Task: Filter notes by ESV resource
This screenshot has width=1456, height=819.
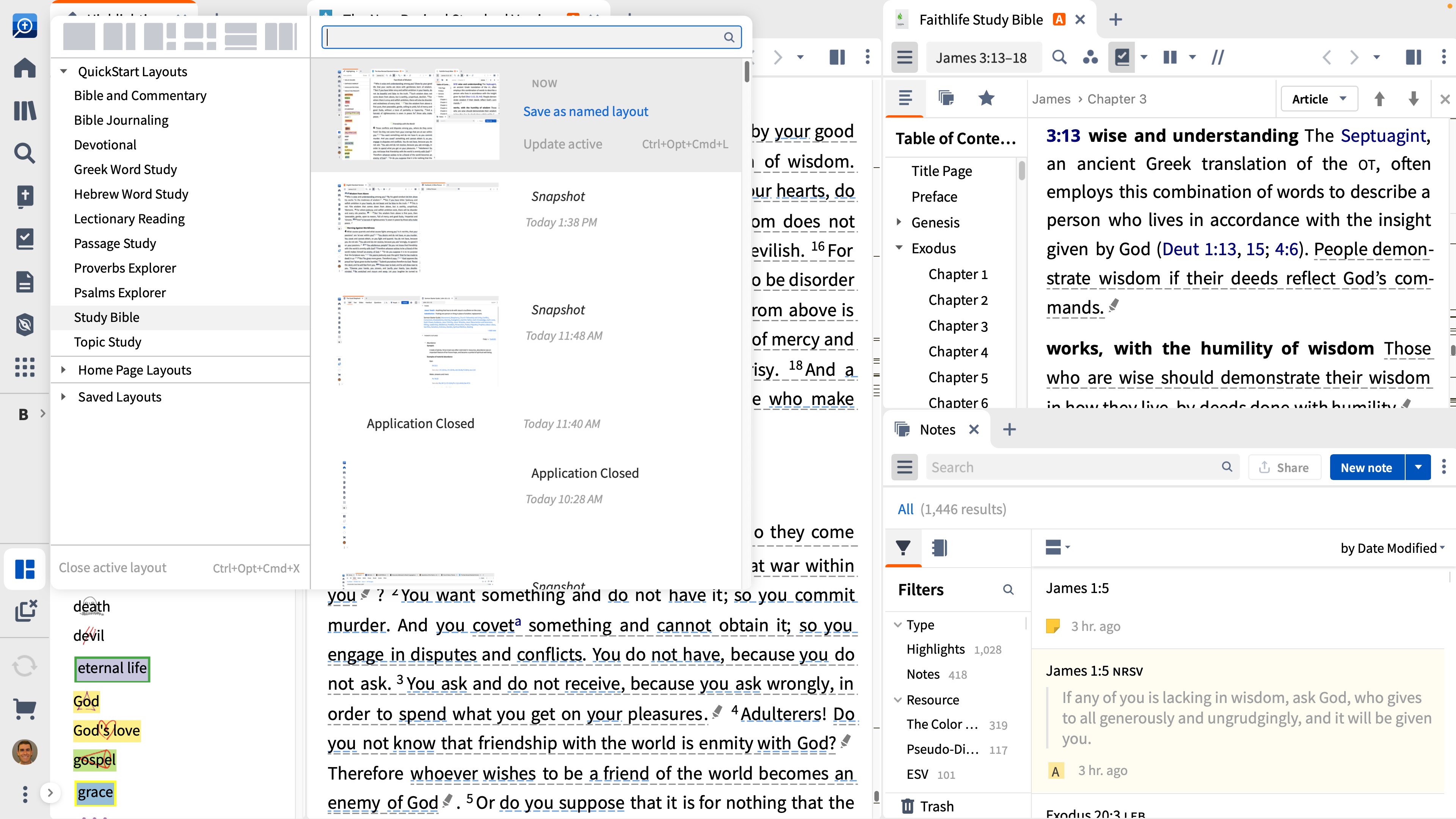Action: (917, 774)
